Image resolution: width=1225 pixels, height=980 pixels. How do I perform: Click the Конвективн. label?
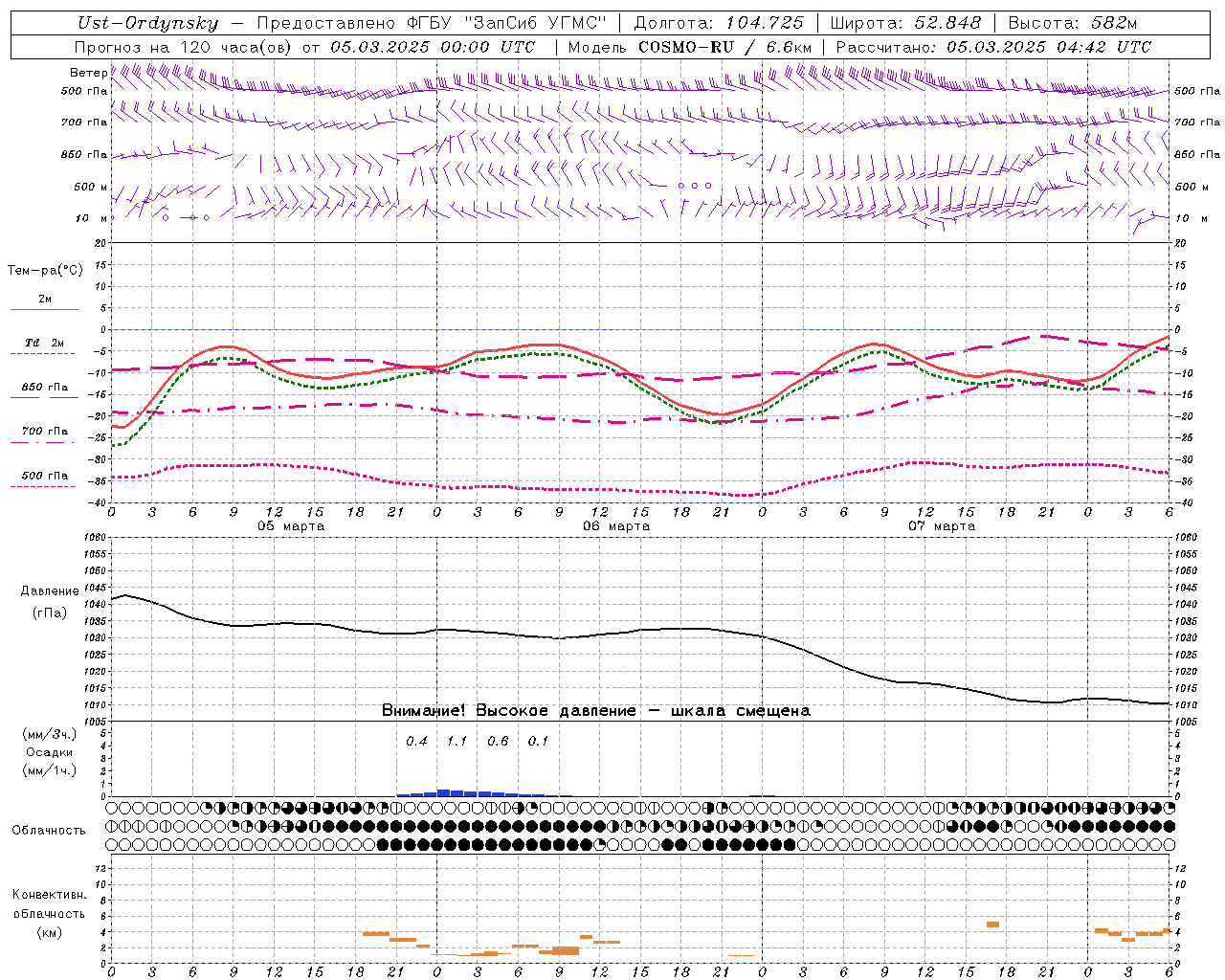click(x=49, y=895)
